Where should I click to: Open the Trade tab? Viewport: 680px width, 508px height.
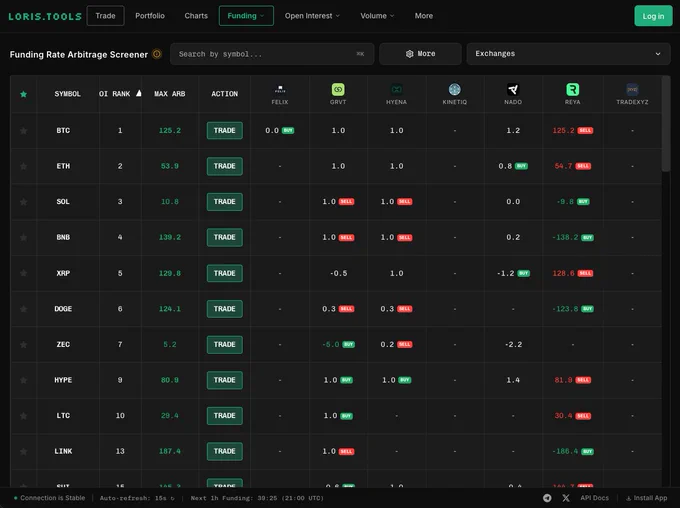(x=105, y=16)
